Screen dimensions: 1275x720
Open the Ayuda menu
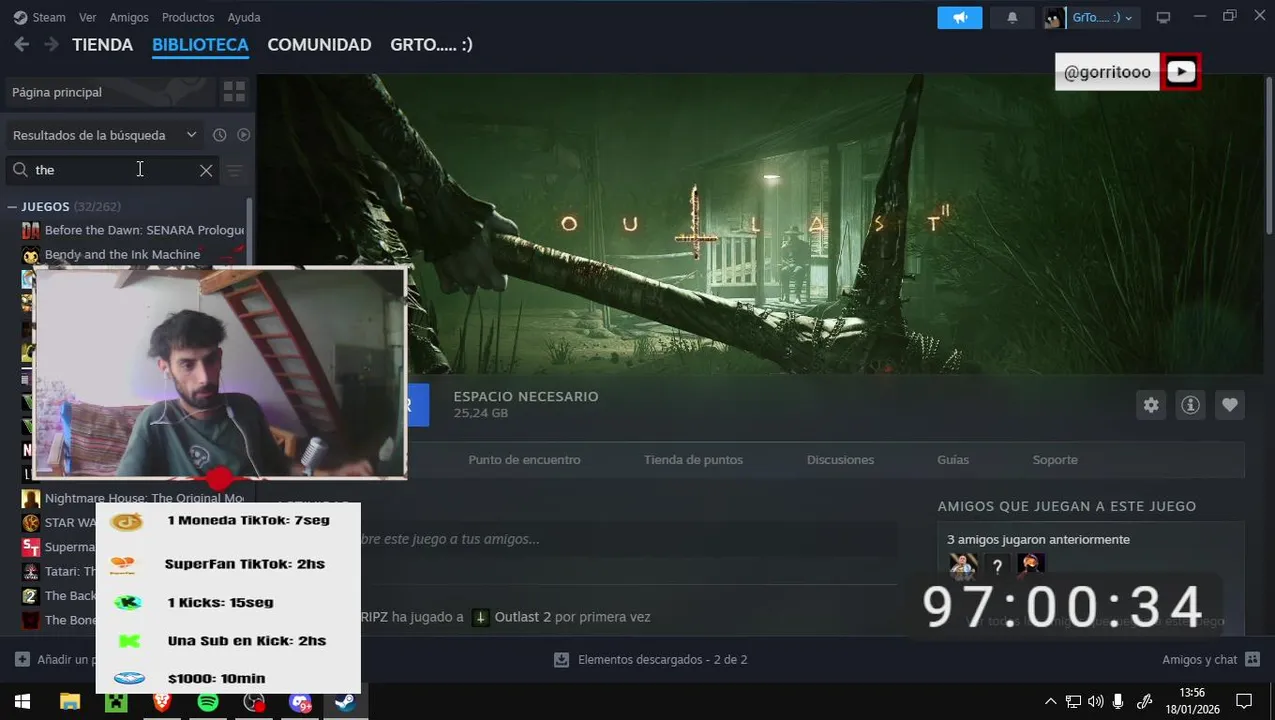pyautogui.click(x=244, y=17)
